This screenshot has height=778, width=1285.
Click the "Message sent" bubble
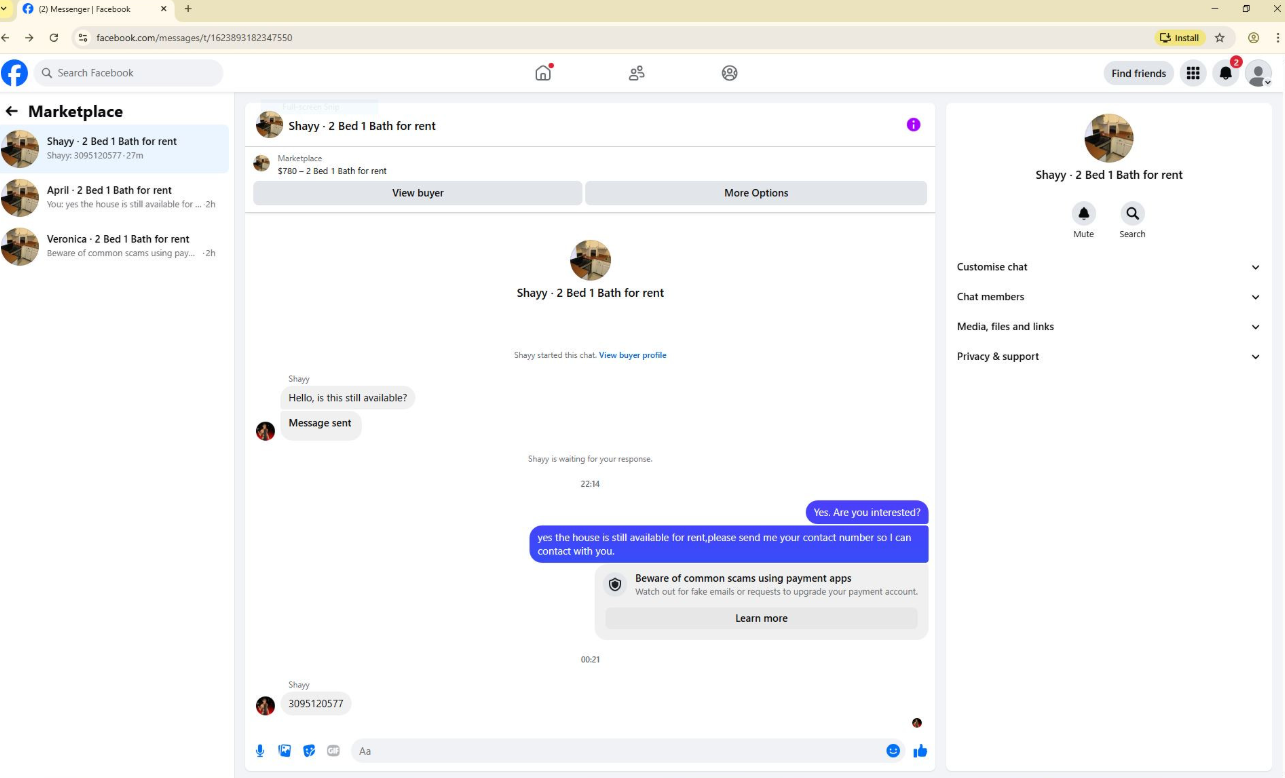click(320, 424)
